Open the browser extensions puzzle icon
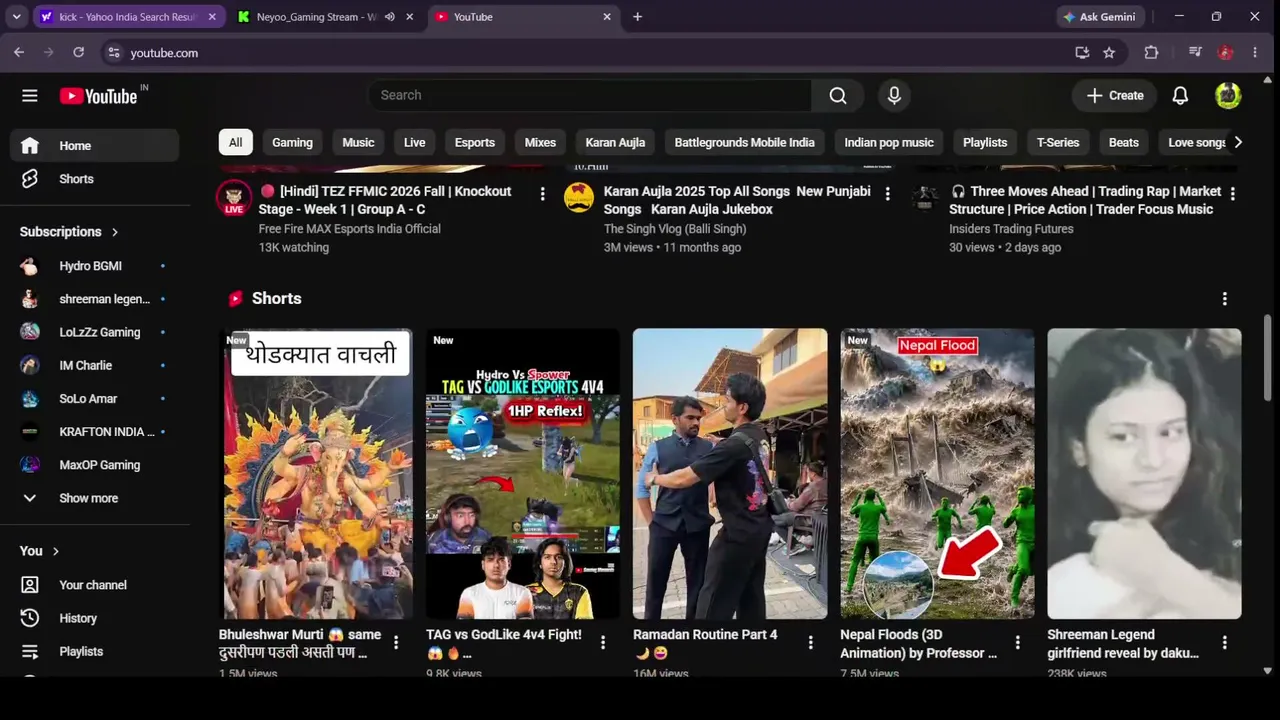Screen dimensions: 1280x720 [x=1151, y=52]
